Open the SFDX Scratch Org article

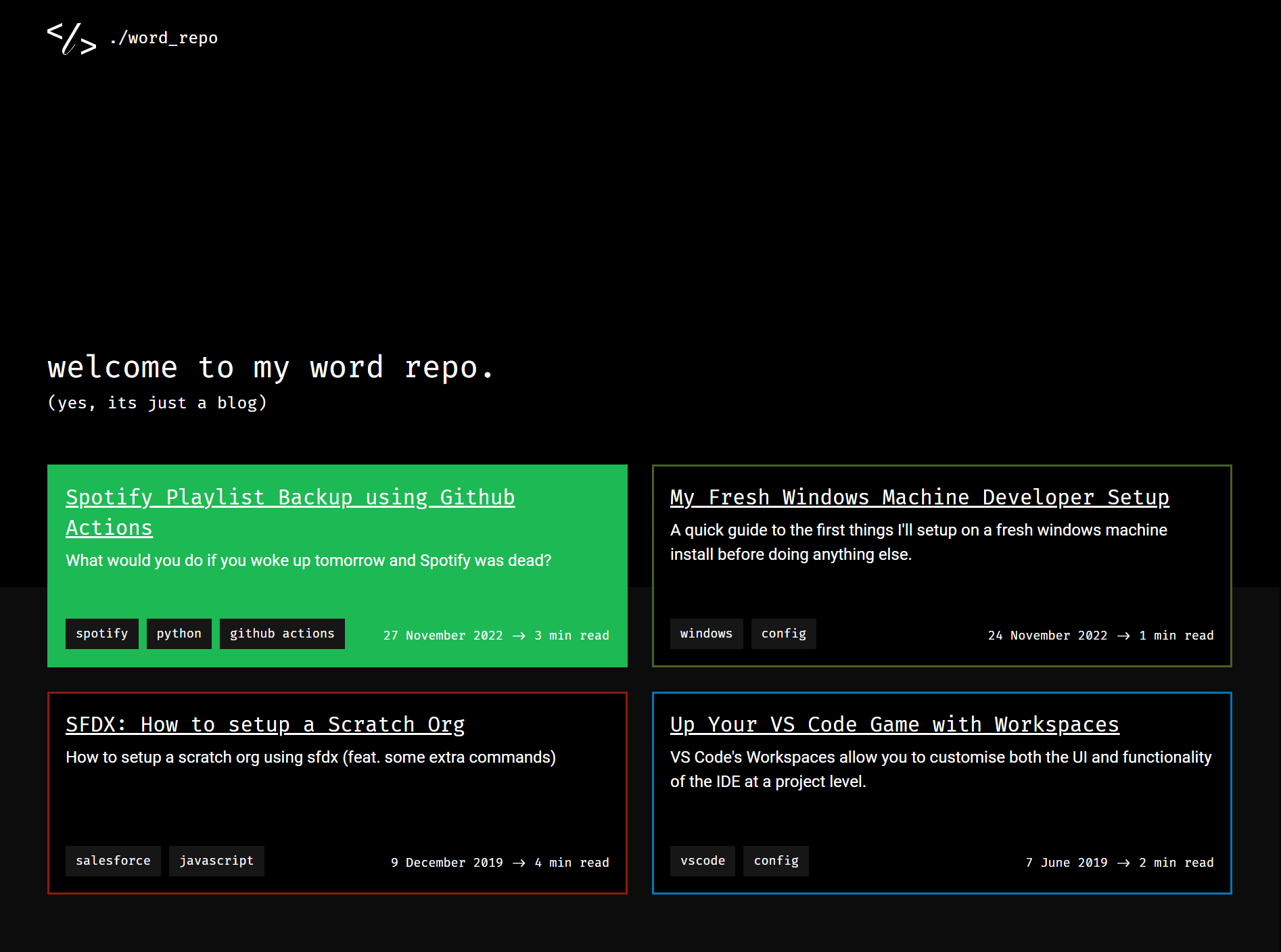[264, 724]
